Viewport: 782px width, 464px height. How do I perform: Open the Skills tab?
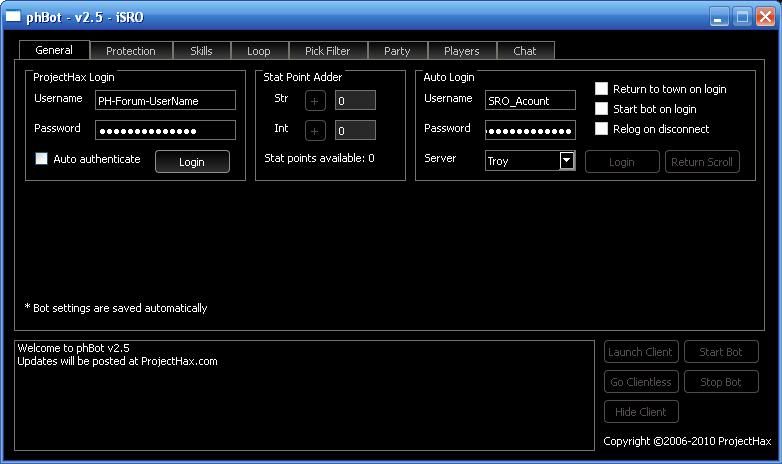[x=201, y=51]
